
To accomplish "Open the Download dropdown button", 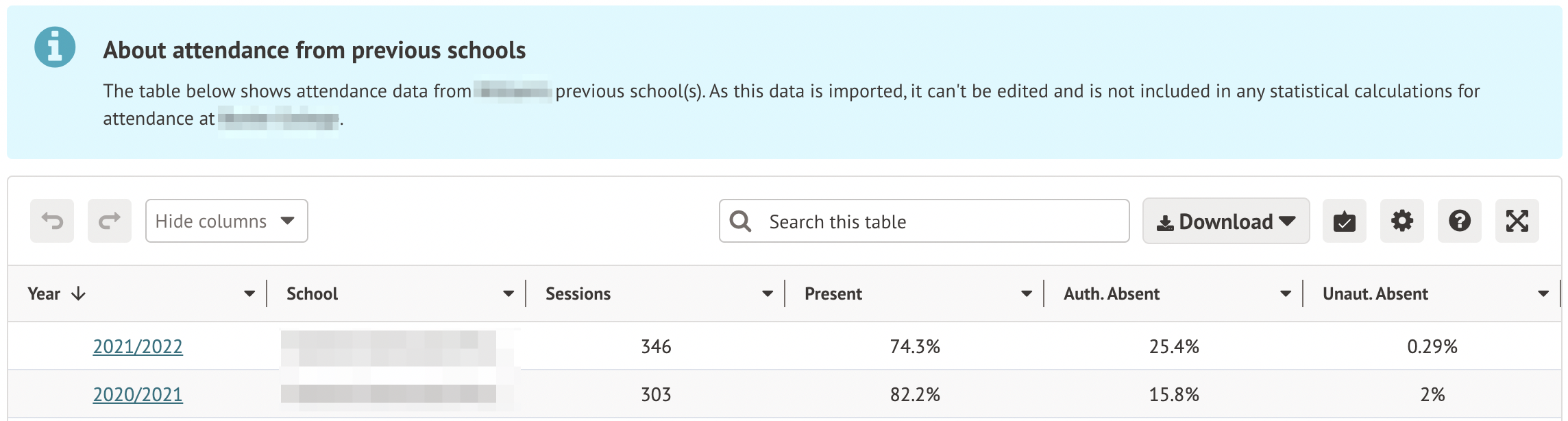I will point(1225,221).
